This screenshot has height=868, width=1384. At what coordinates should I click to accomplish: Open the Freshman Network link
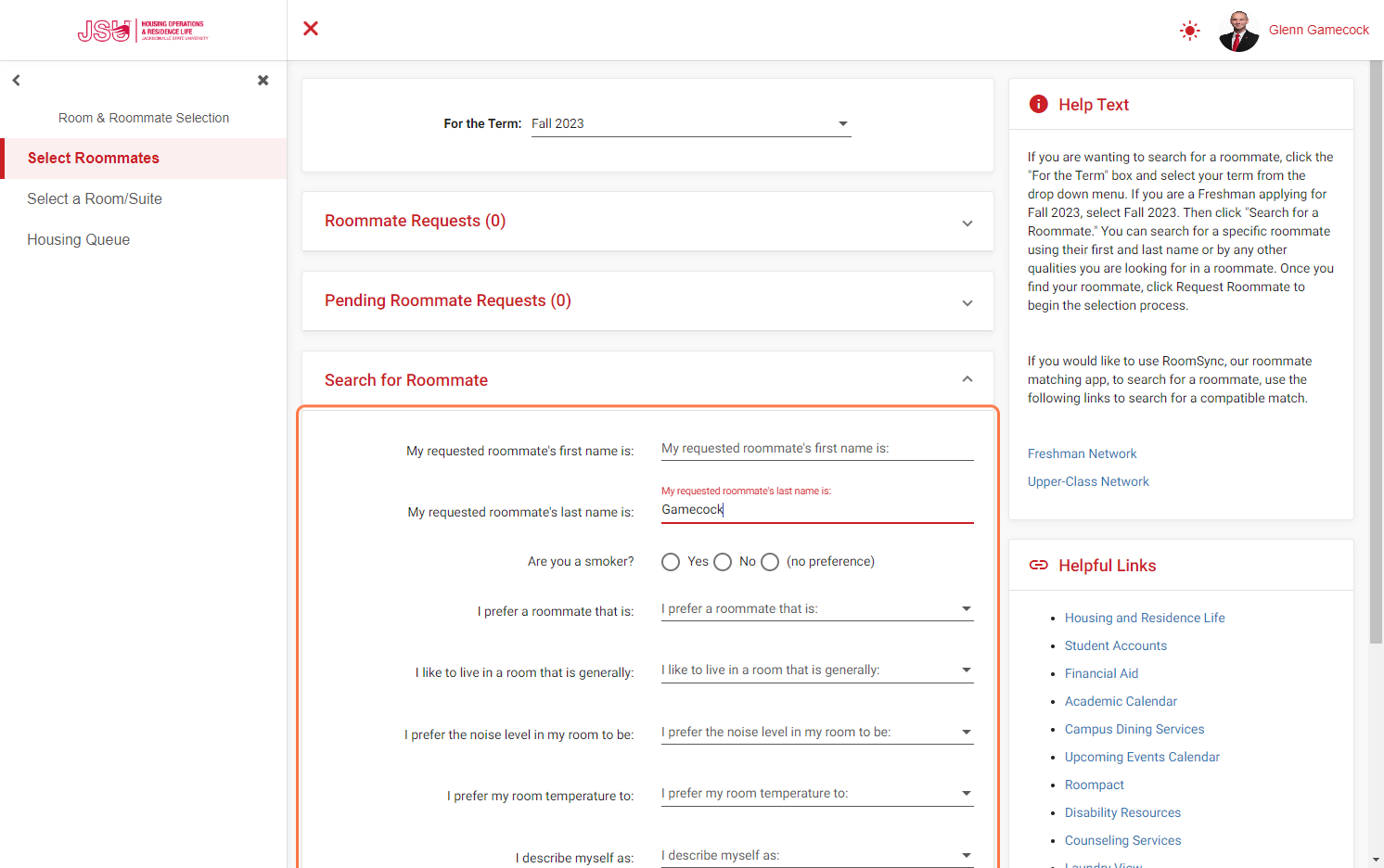(1082, 453)
